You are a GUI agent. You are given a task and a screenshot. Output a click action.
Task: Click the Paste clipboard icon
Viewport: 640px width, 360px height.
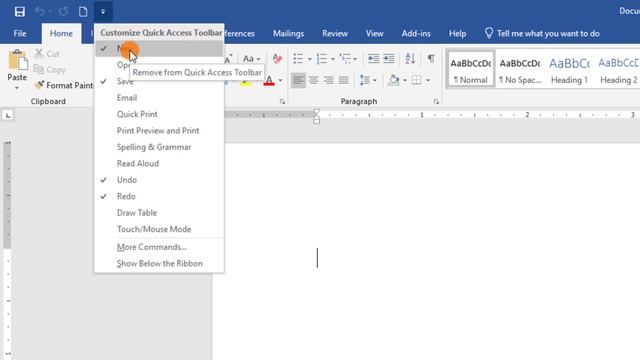[x=18, y=60]
